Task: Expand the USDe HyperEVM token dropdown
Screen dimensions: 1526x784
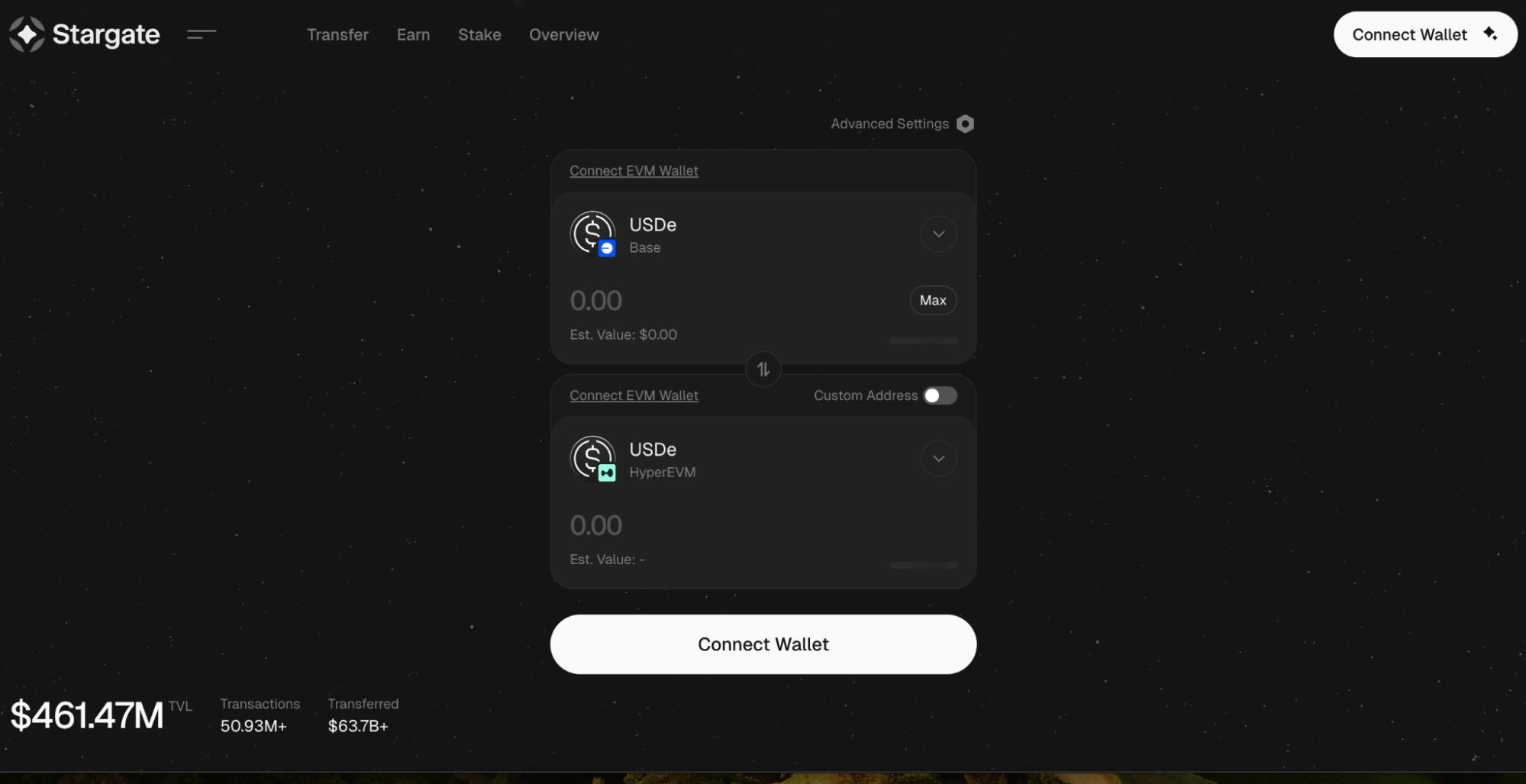Action: 939,458
